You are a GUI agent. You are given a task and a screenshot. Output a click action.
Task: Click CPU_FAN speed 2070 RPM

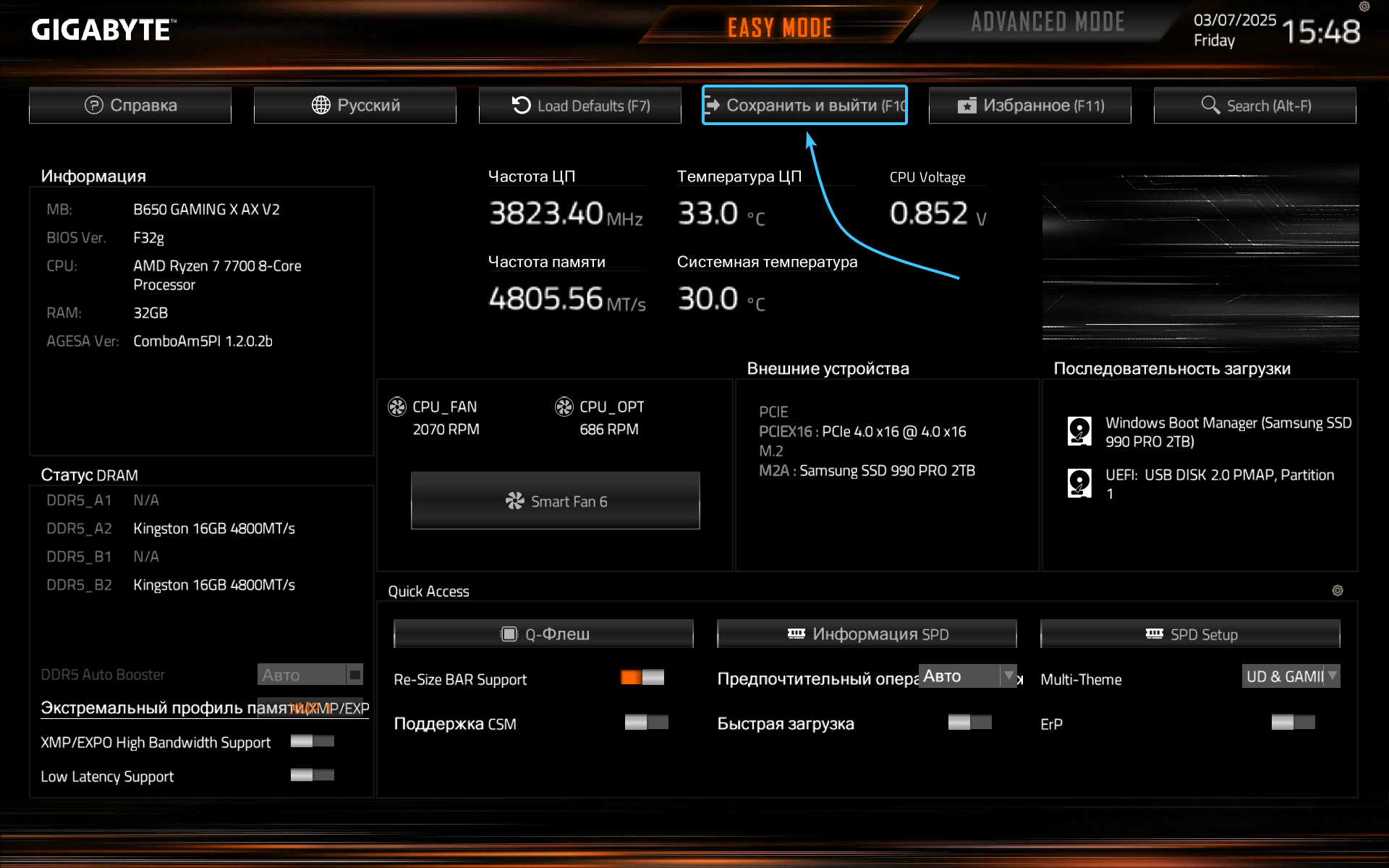pos(446,430)
